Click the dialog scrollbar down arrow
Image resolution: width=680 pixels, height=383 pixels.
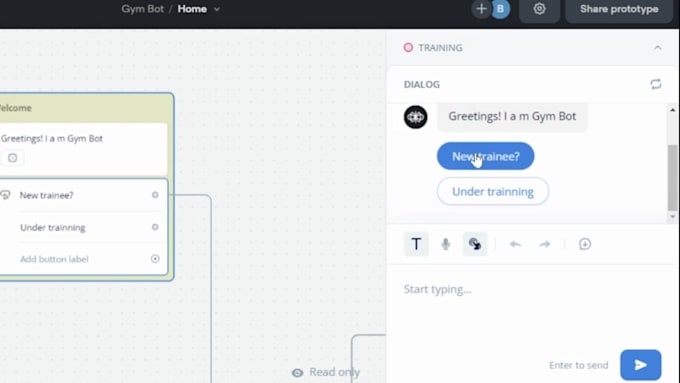pyautogui.click(x=673, y=216)
